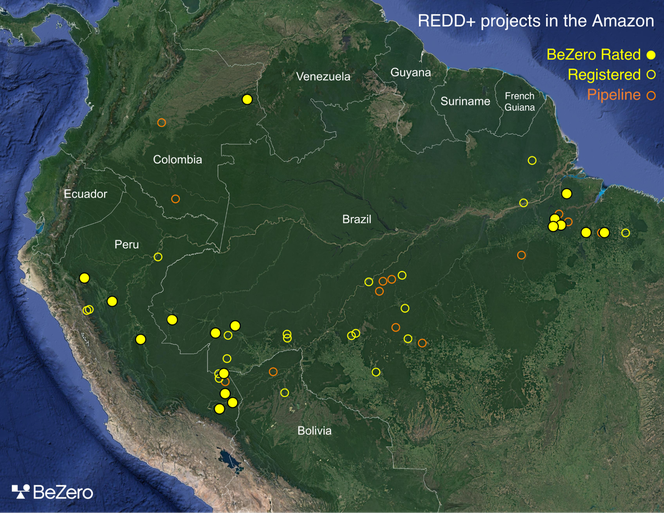The width and height of the screenshot is (664, 513).
Task: Select the registered marker above Bolivia label
Action: [285, 393]
